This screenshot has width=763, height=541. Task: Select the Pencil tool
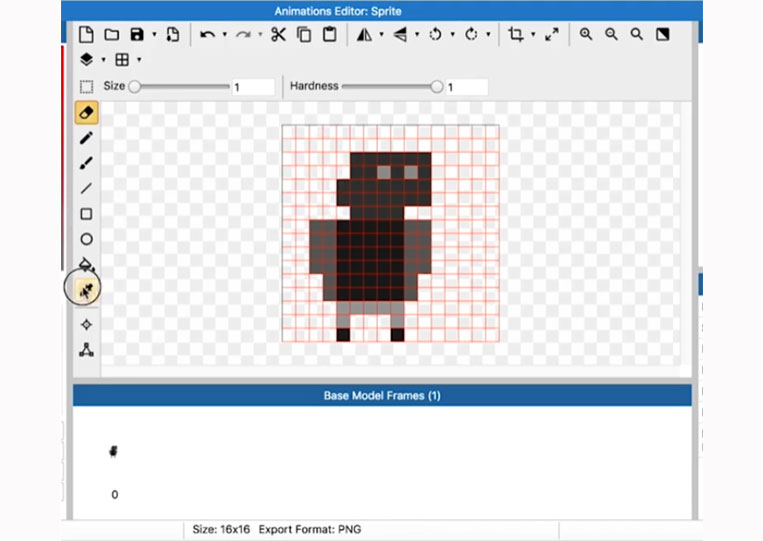point(86,138)
